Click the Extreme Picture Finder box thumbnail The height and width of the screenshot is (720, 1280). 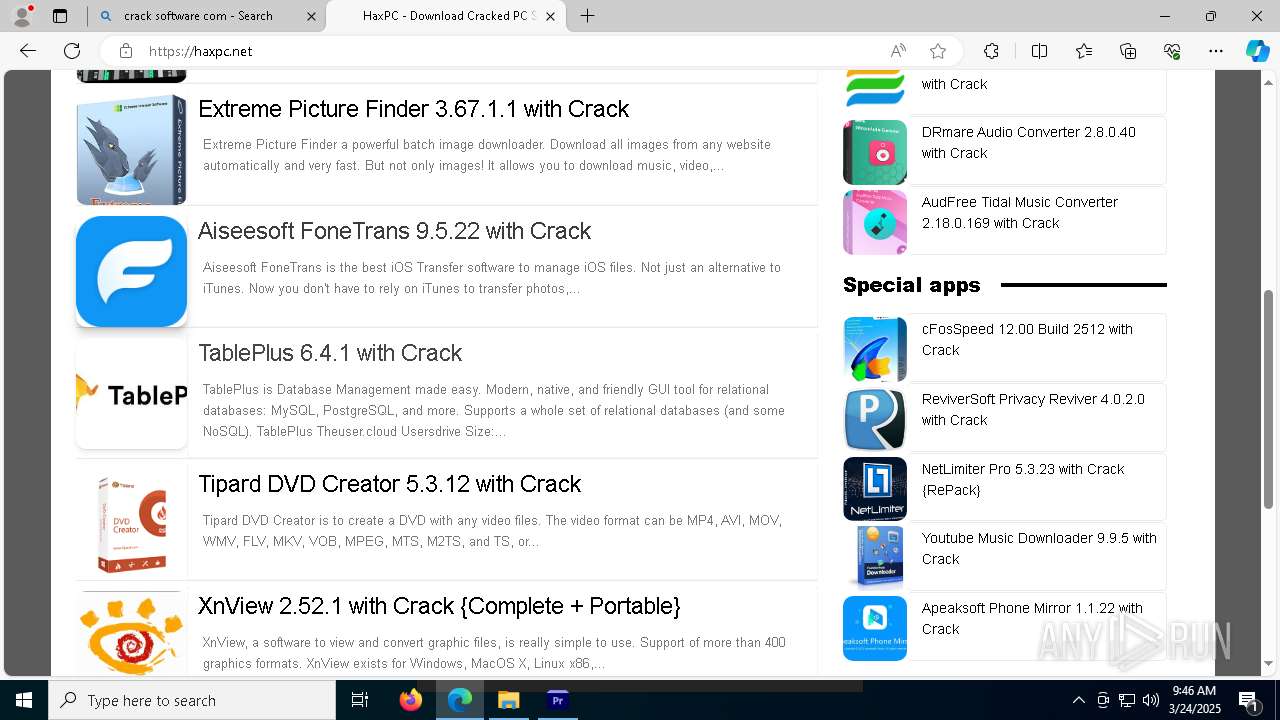point(131,150)
